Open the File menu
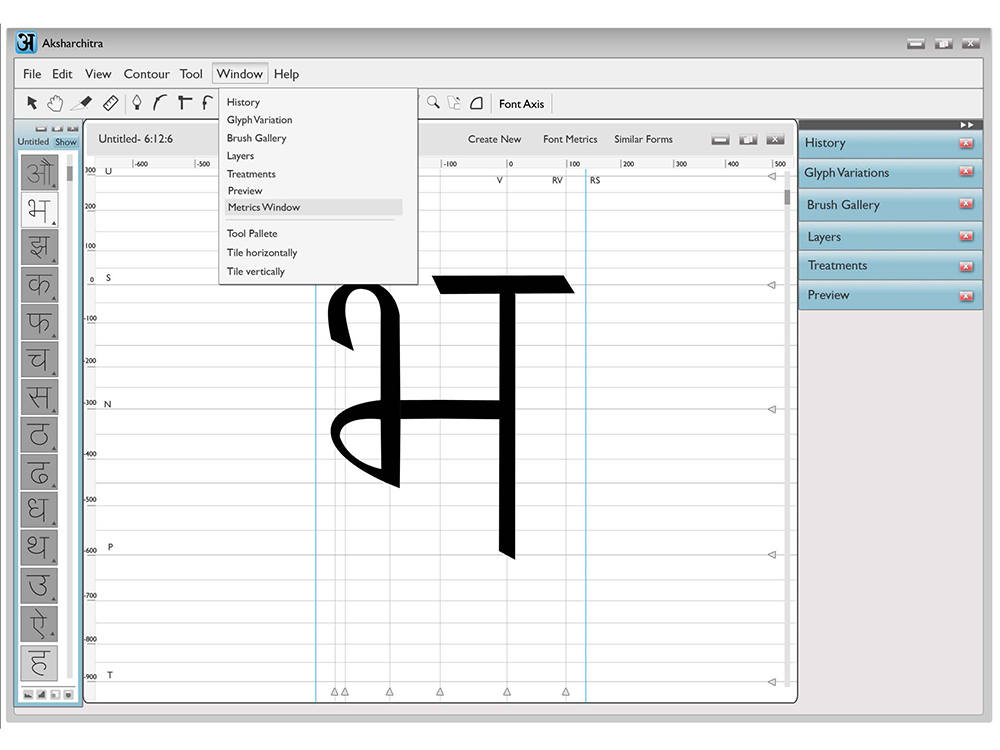Screen dimensions: 1000x750 click(x=32, y=74)
